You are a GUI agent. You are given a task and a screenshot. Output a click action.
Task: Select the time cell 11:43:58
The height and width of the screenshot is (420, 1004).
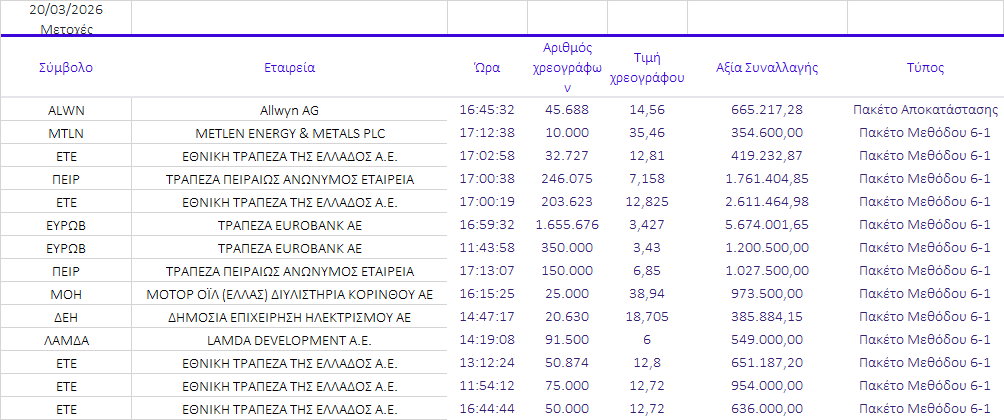(x=487, y=248)
